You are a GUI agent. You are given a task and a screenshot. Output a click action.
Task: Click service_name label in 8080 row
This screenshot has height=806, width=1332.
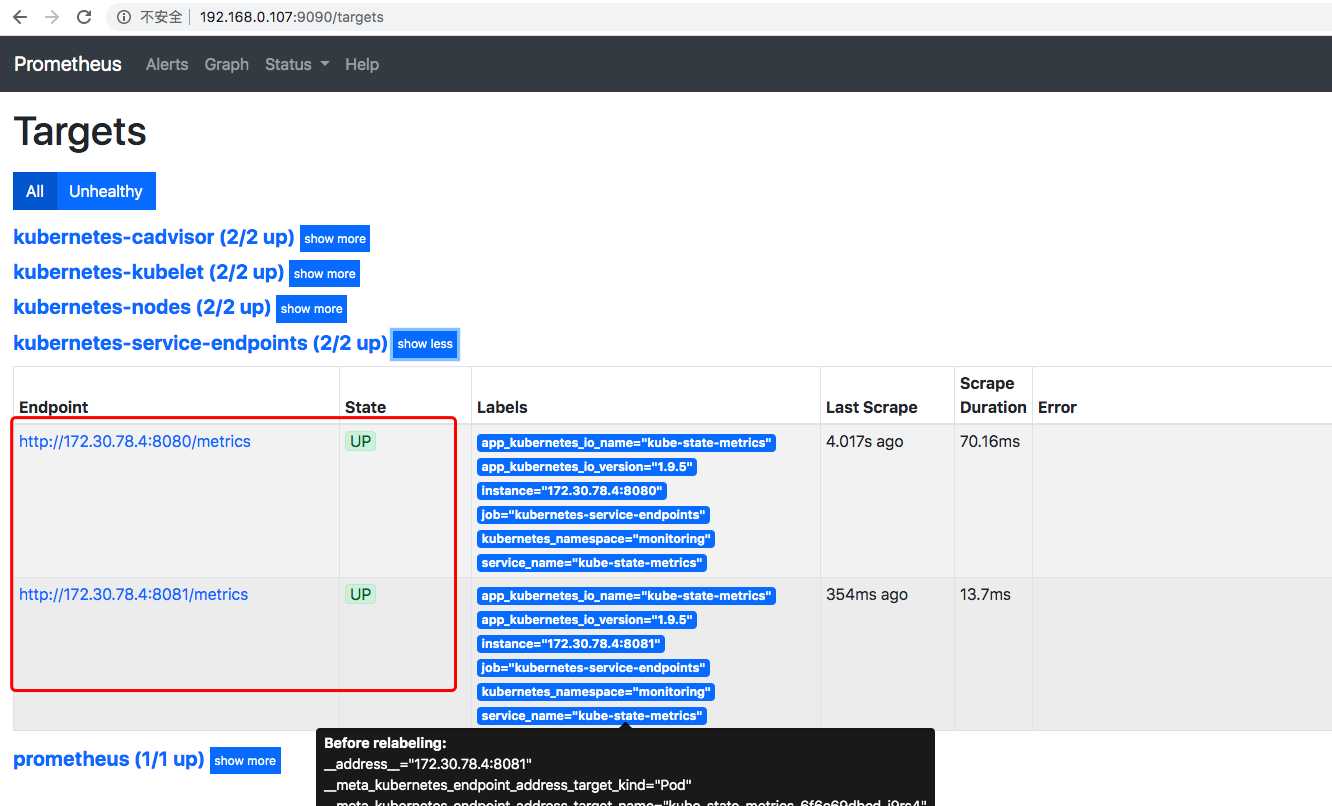coord(592,563)
